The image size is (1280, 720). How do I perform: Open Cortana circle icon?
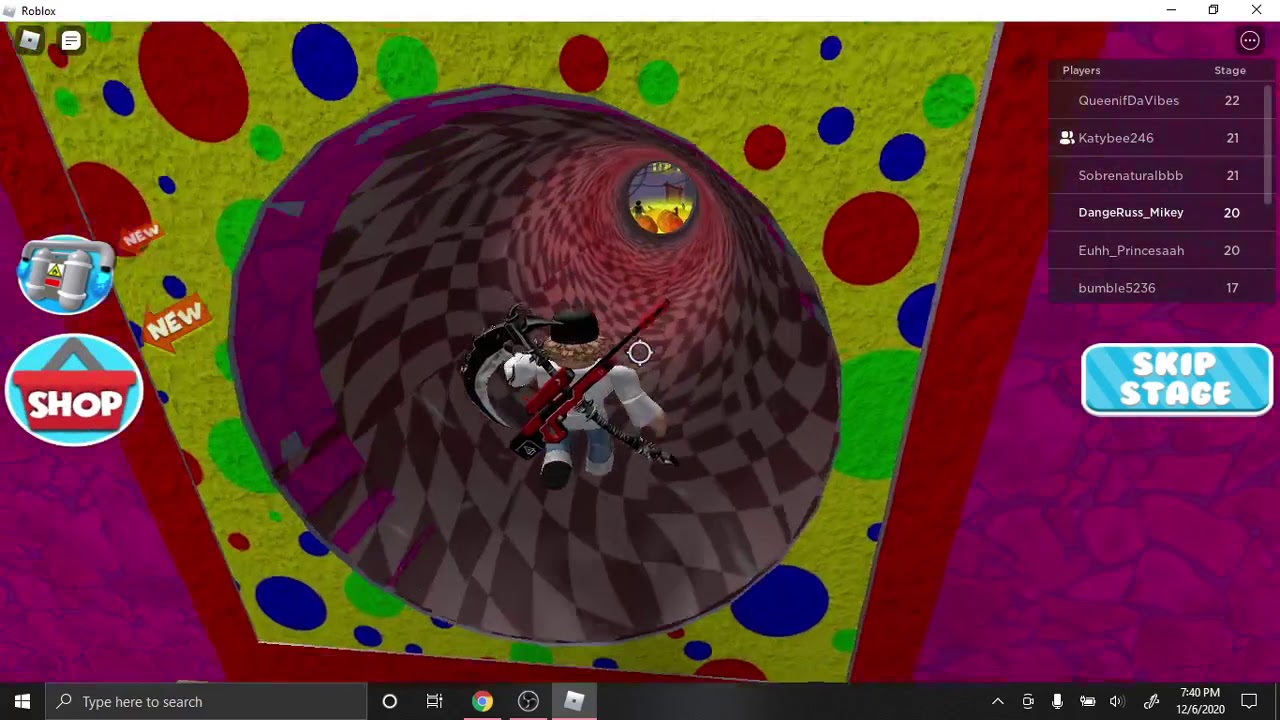coord(390,701)
